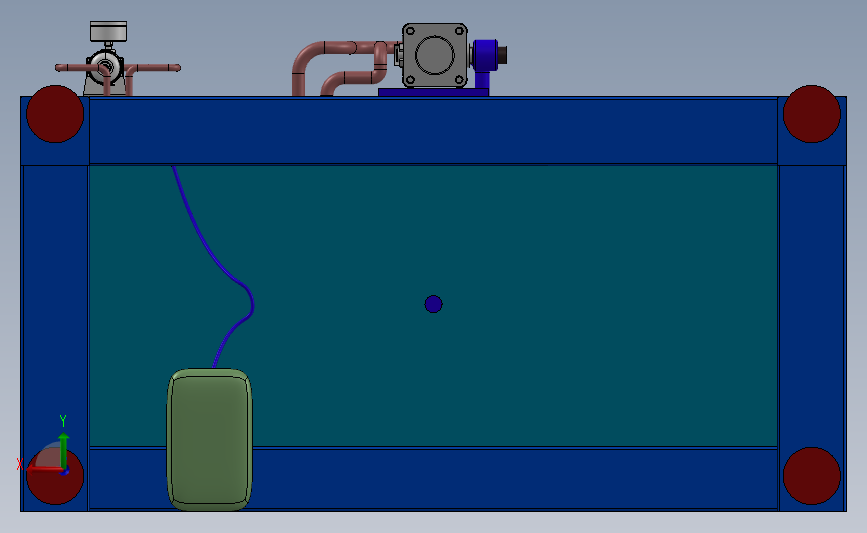The image size is (867, 533).
Task: Select the bottom blue frame beam right of canister
Action: (515, 479)
